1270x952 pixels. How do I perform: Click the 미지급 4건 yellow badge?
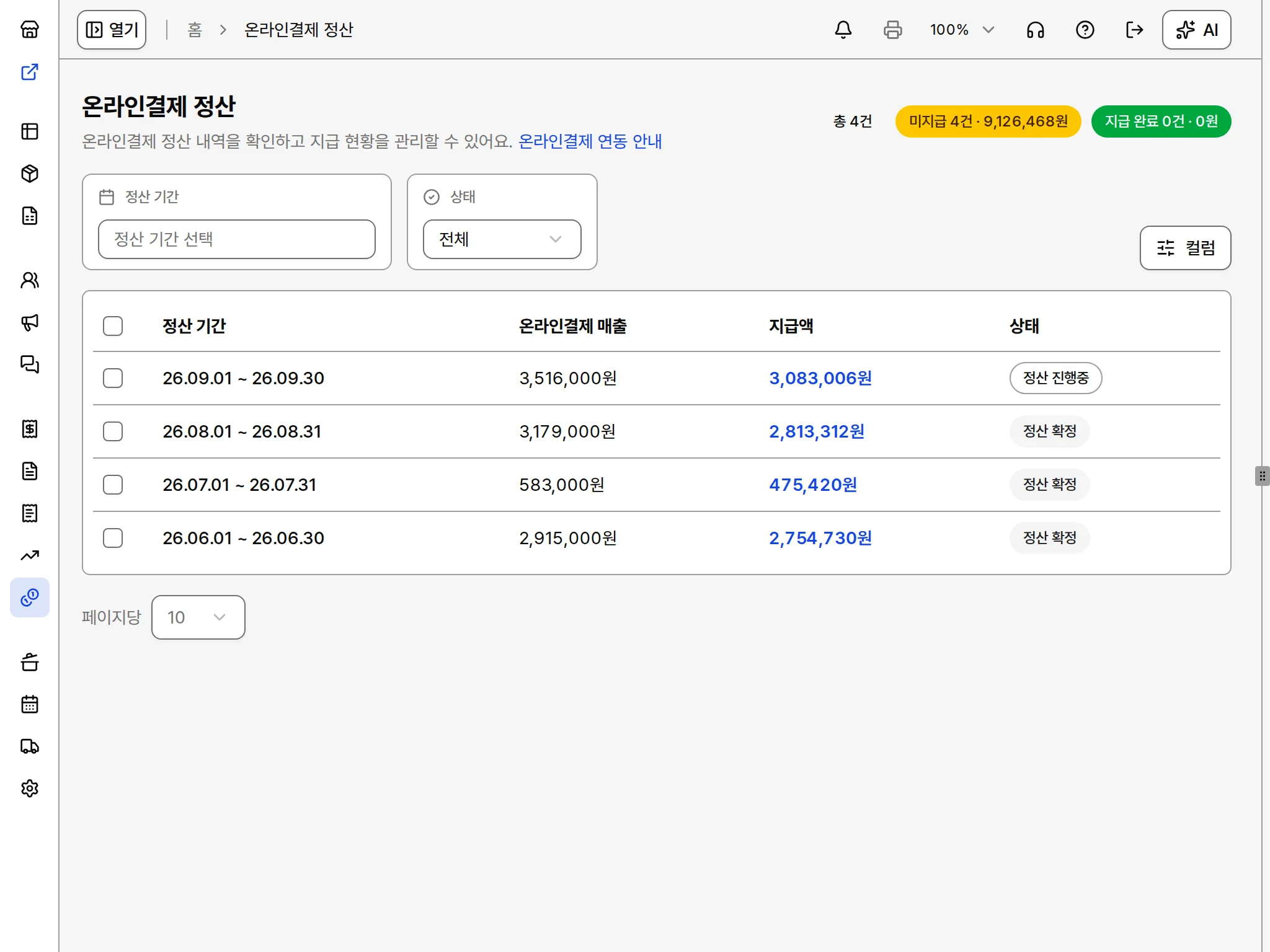tap(988, 121)
